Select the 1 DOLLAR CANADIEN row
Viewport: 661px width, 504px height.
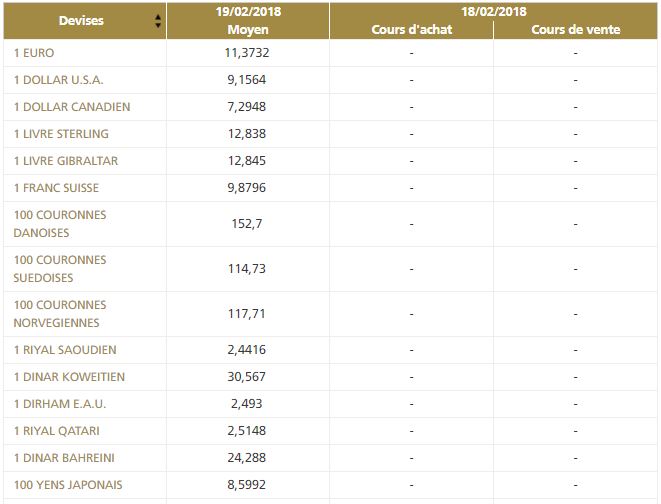(72, 107)
